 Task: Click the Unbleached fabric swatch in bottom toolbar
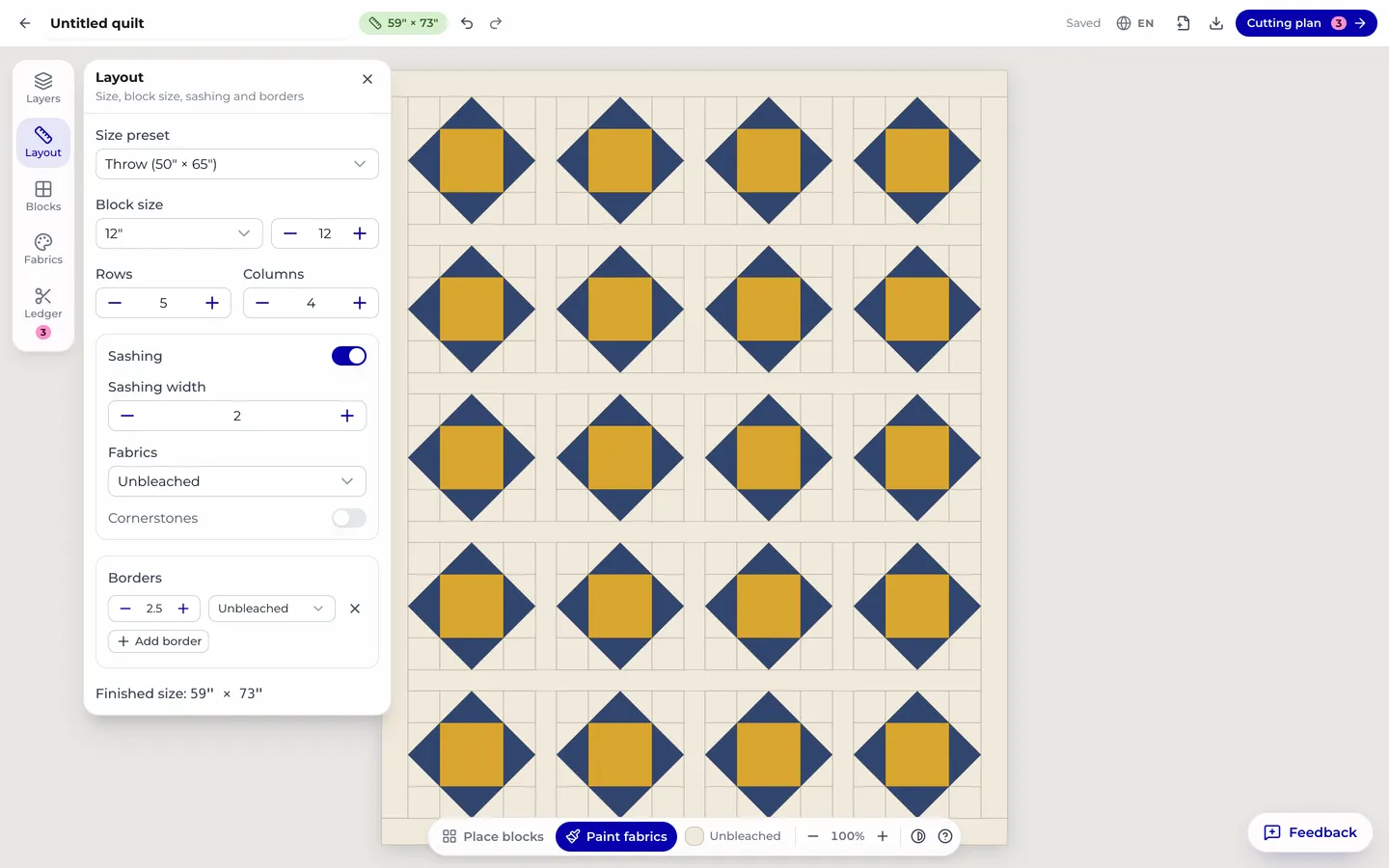pos(733,836)
